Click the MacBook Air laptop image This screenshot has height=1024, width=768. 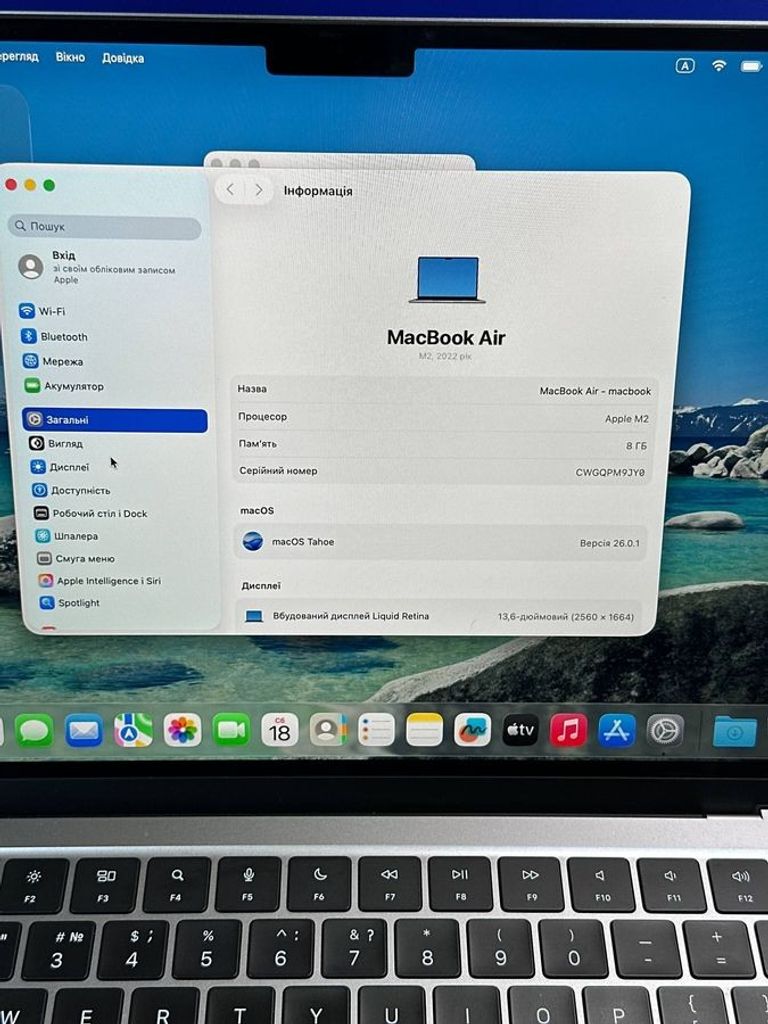(x=447, y=280)
